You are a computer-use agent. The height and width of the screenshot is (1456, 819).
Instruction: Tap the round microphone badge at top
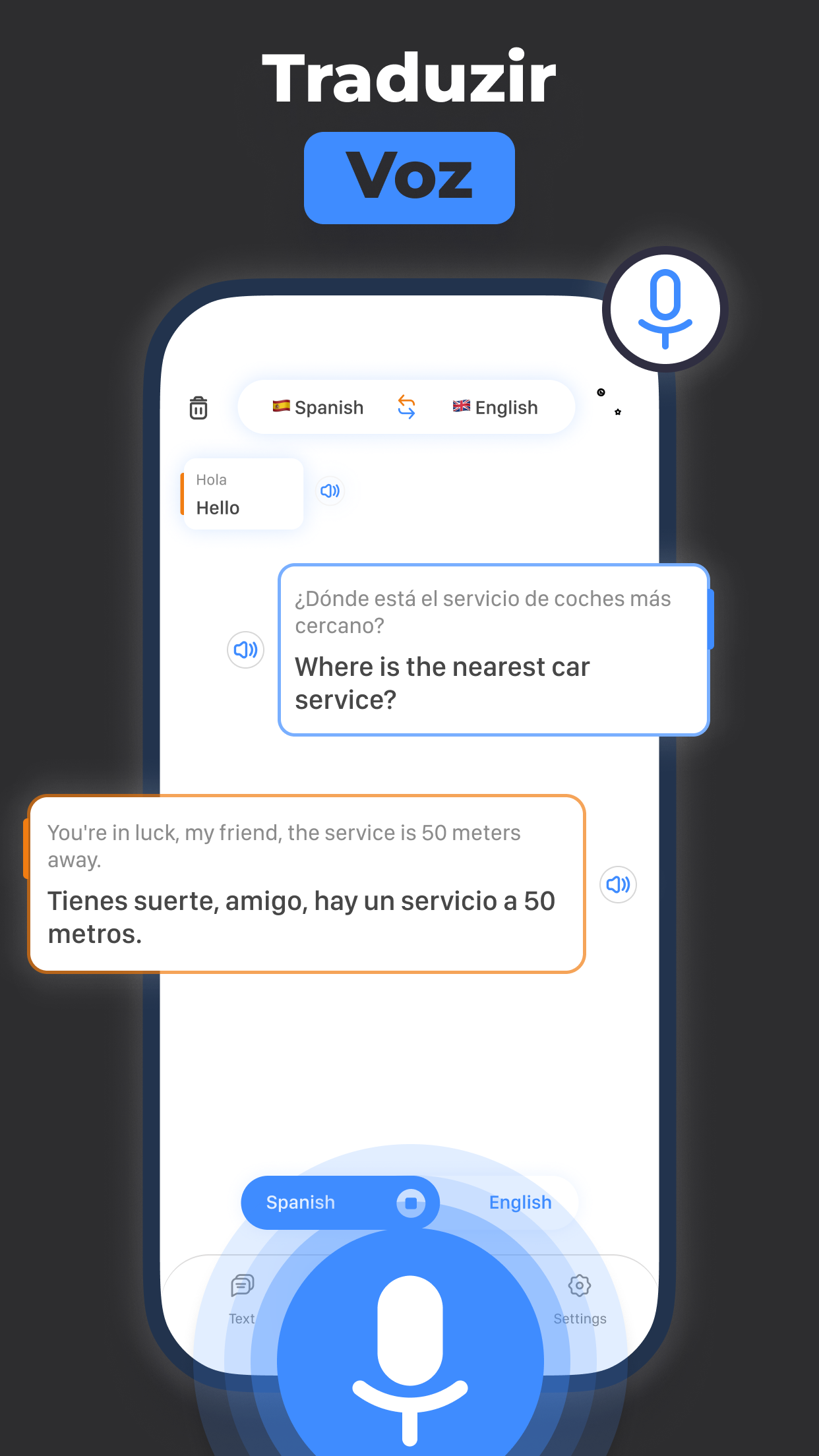[x=665, y=309]
